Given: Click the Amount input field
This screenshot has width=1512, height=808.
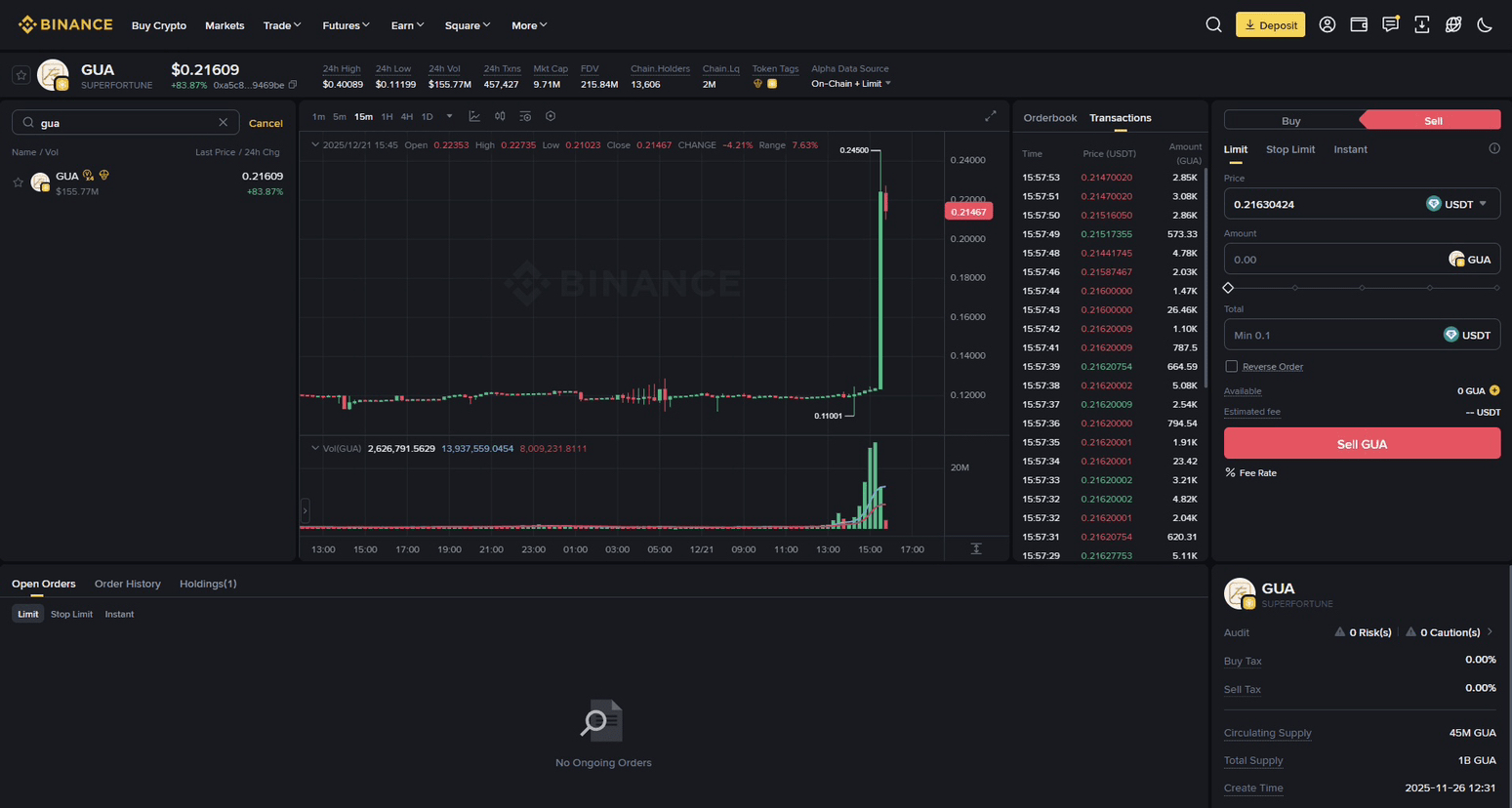Looking at the screenshot, I should (1362, 260).
